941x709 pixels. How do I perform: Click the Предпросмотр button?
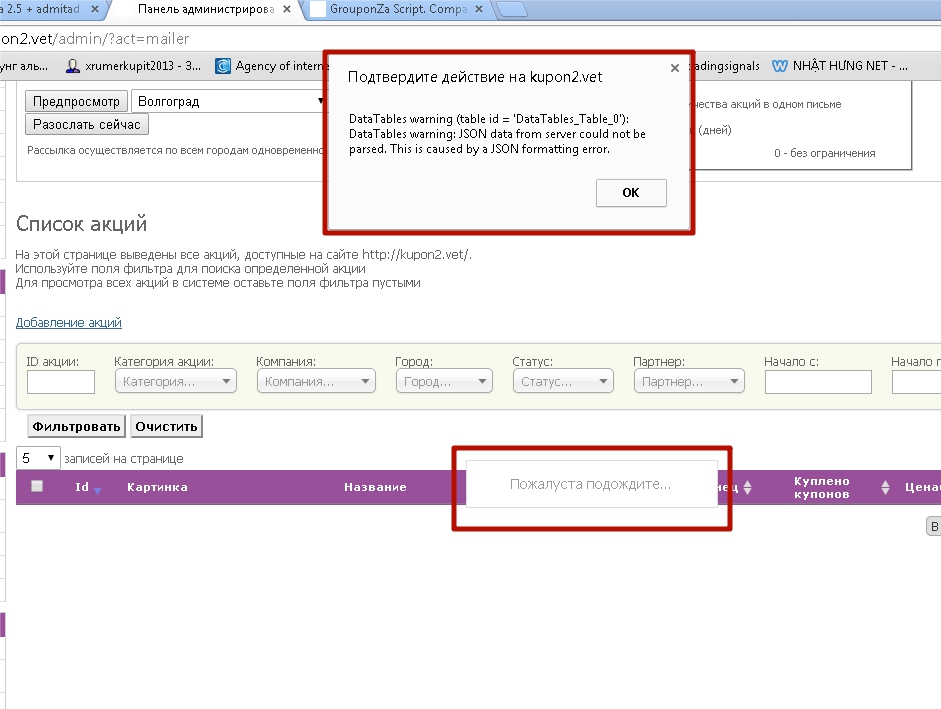(77, 102)
